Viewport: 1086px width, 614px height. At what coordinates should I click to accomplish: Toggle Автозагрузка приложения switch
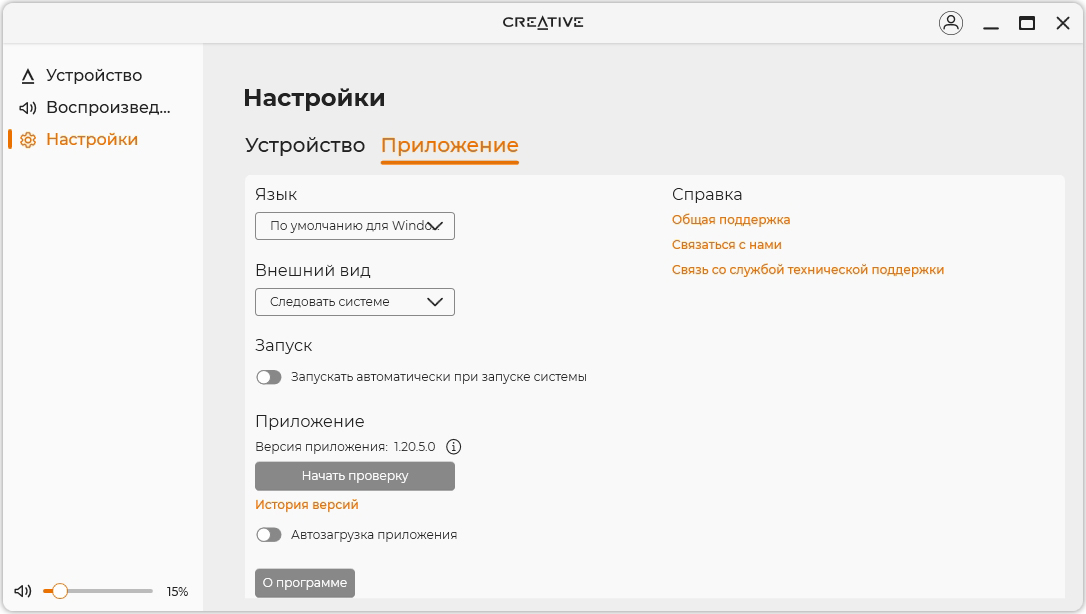coord(269,535)
